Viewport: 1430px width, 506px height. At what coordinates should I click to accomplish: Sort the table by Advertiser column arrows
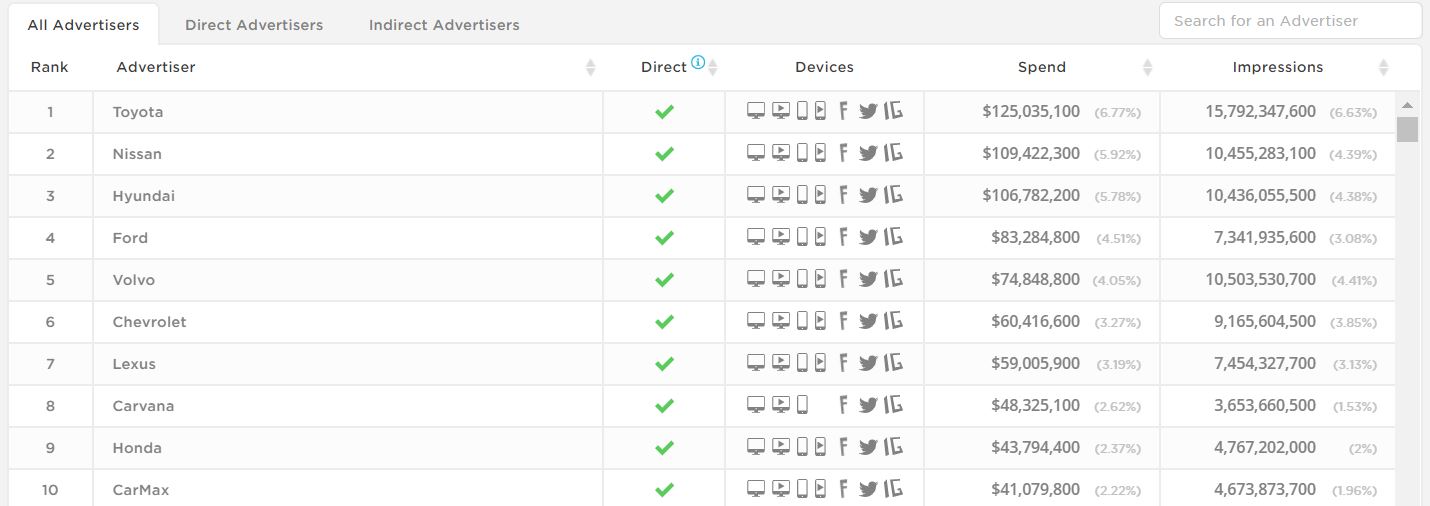click(590, 67)
